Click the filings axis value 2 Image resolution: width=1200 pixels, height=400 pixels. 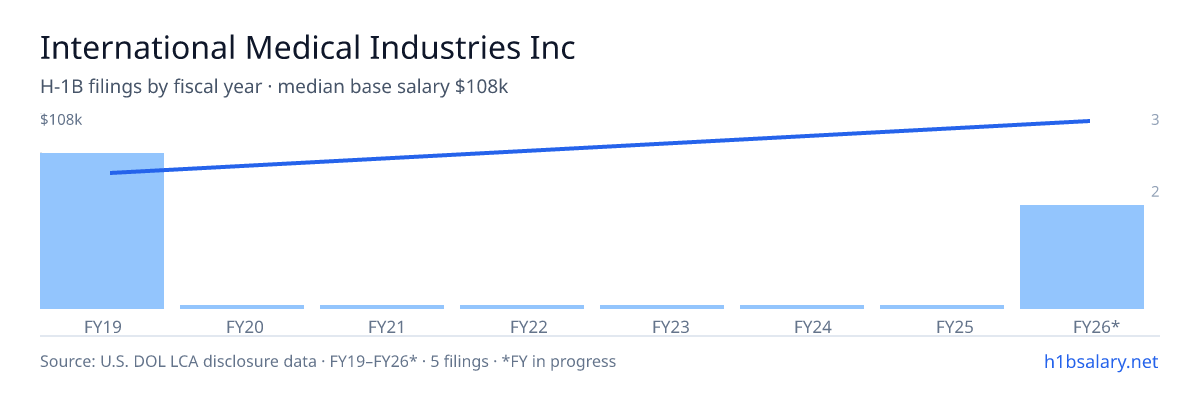(1155, 192)
